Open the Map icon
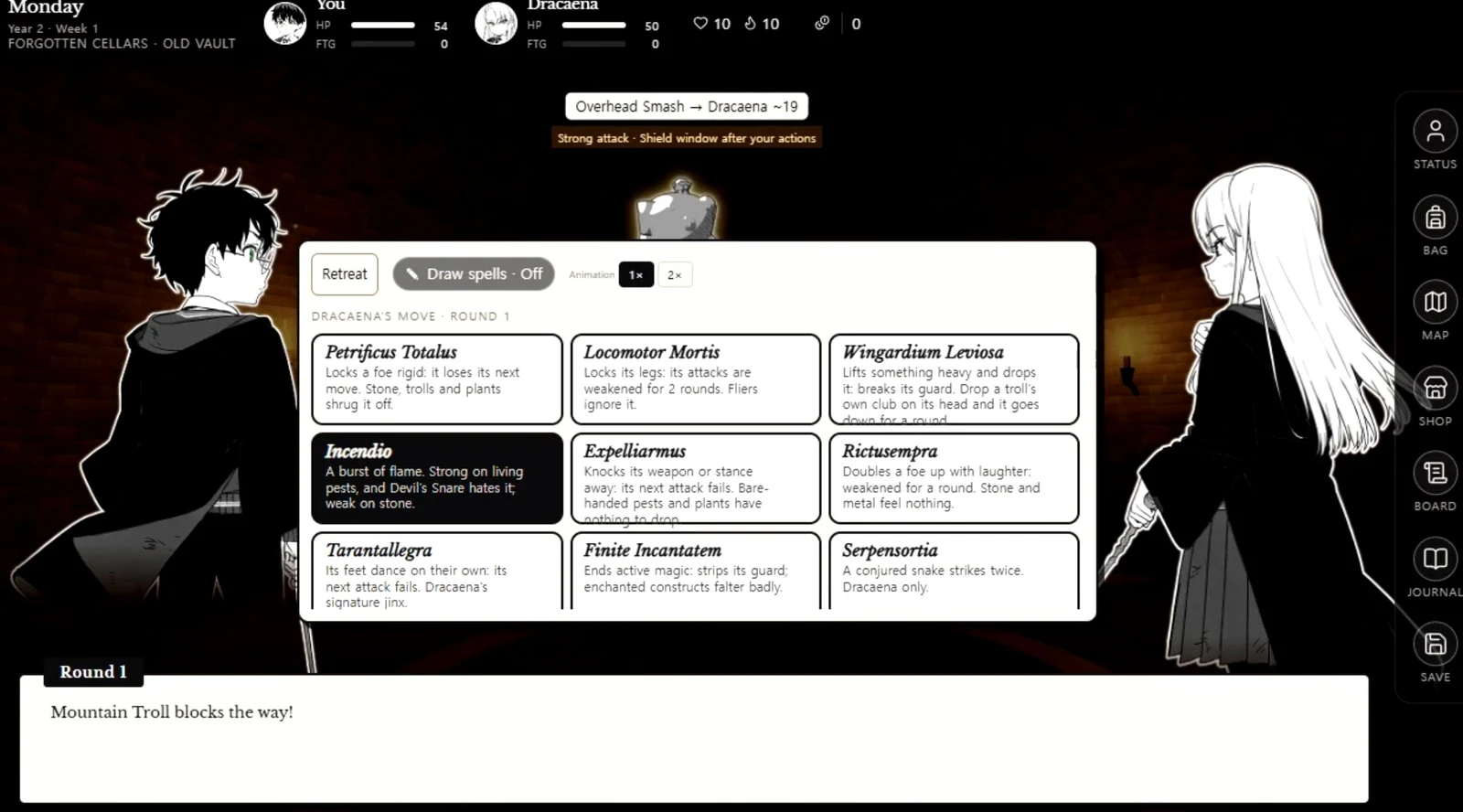The width and height of the screenshot is (1463, 812). click(1435, 303)
